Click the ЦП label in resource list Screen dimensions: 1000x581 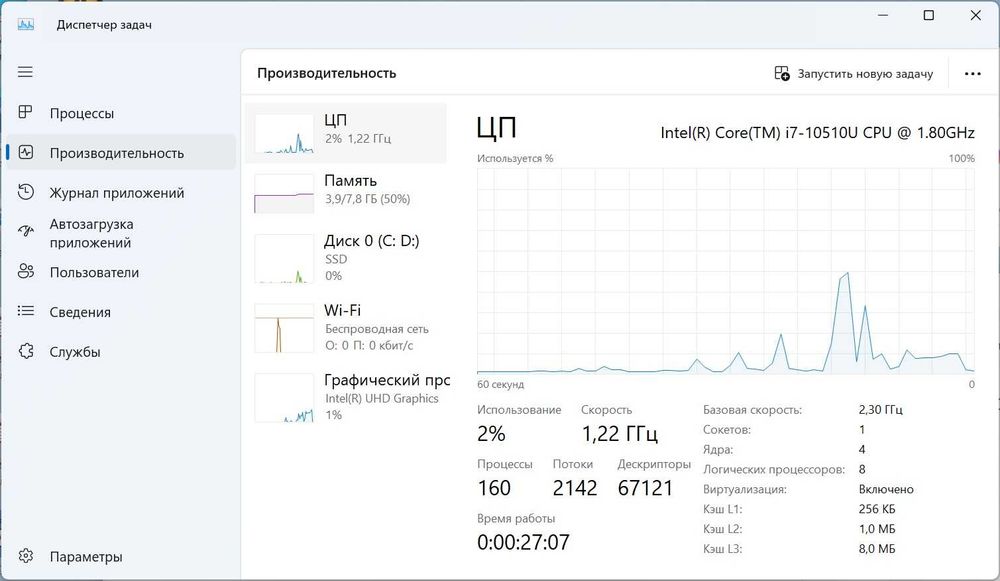335,120
